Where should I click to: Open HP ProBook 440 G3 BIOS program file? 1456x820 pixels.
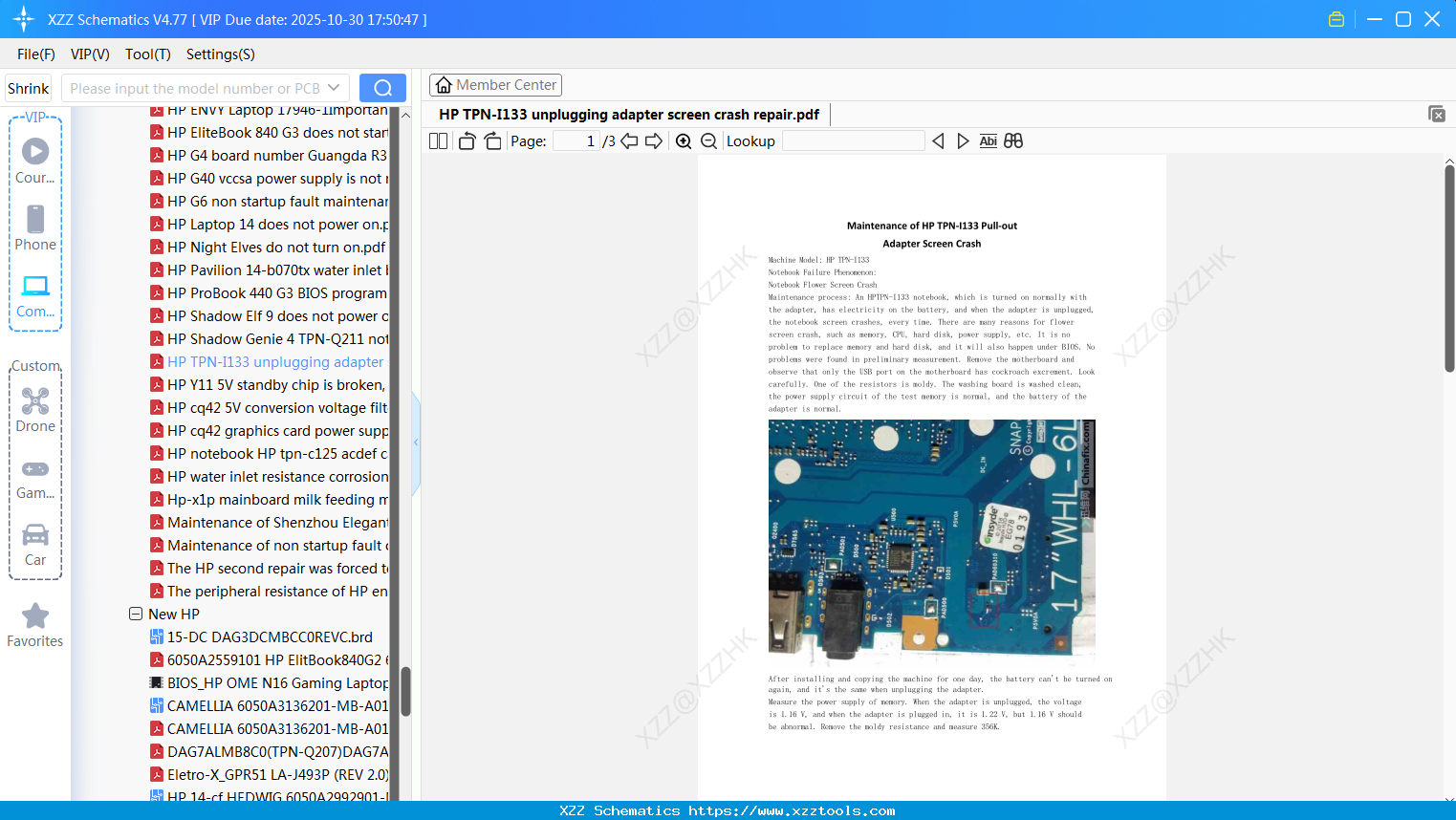(270, 293)
